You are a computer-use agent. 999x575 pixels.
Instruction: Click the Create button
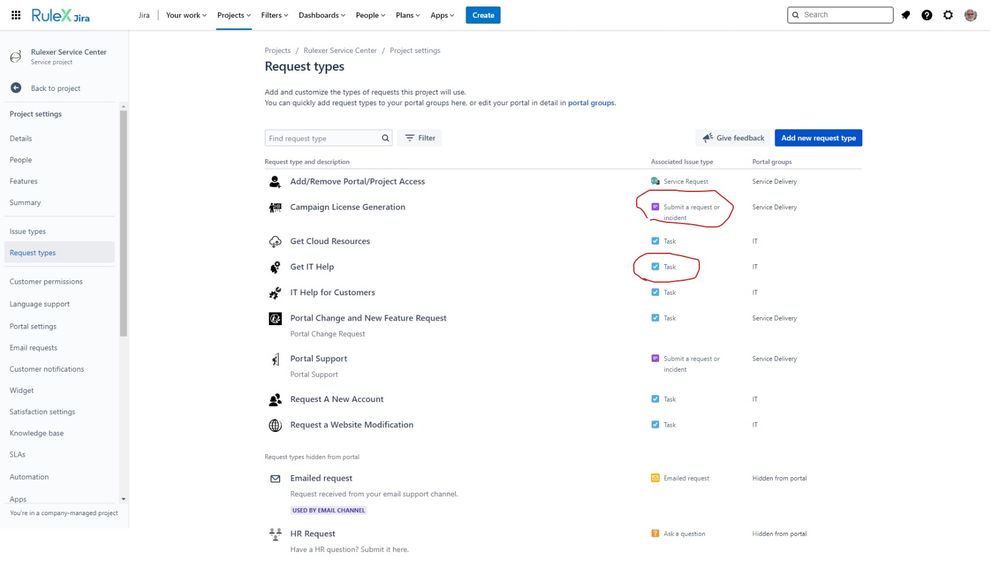click(x=483, y=15)
